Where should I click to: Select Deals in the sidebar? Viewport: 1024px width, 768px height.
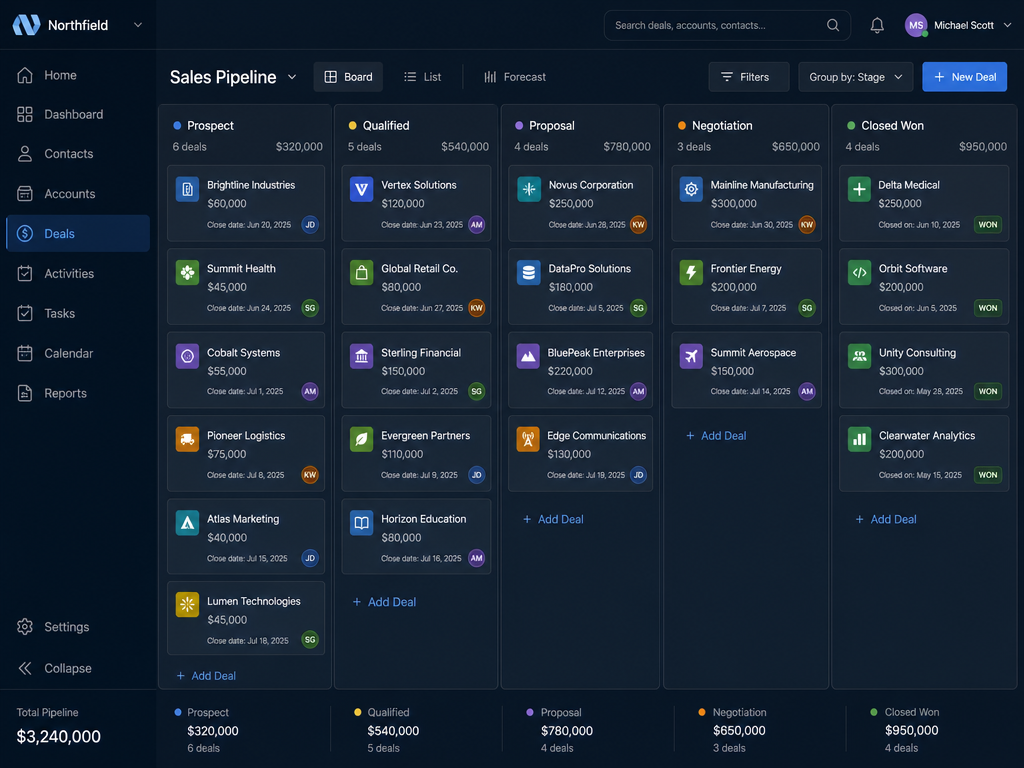coord(78,233)
